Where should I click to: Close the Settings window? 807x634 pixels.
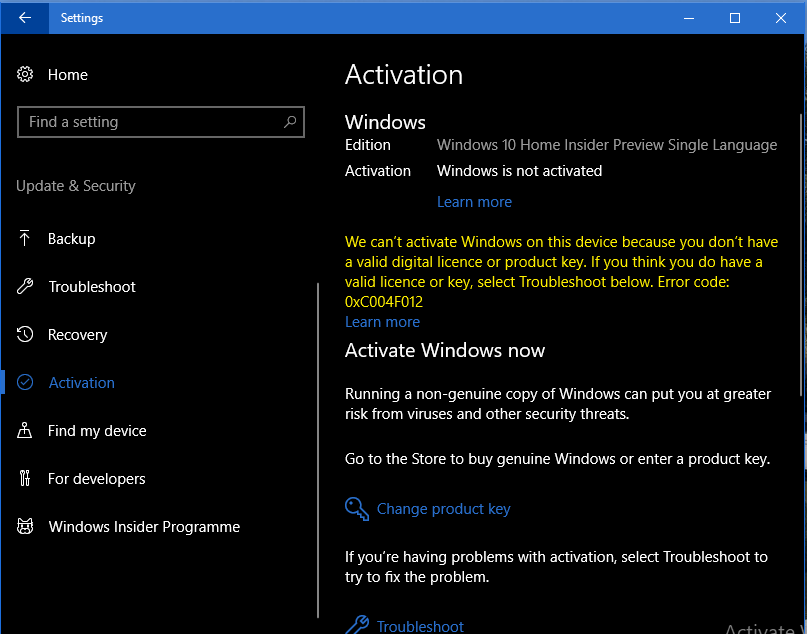pos(781,18)
